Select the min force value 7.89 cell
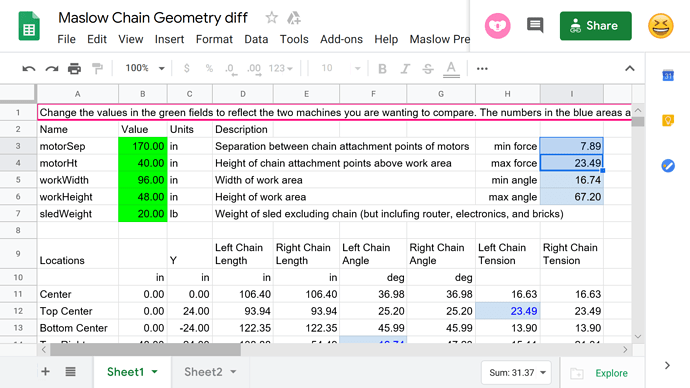Screen dimensions: 690x388 (x=572, y=146)
